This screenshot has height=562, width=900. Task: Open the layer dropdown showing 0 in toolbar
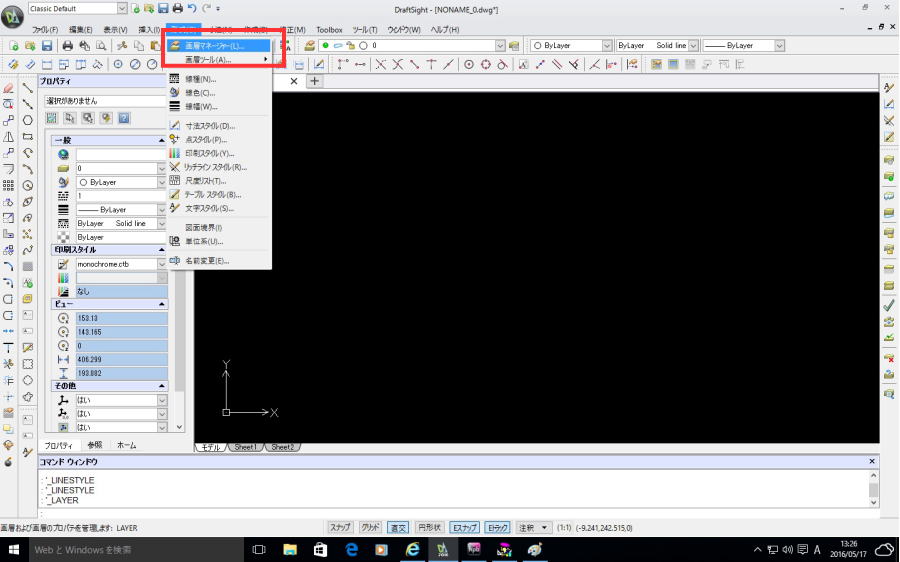click(x=500, y=45)
